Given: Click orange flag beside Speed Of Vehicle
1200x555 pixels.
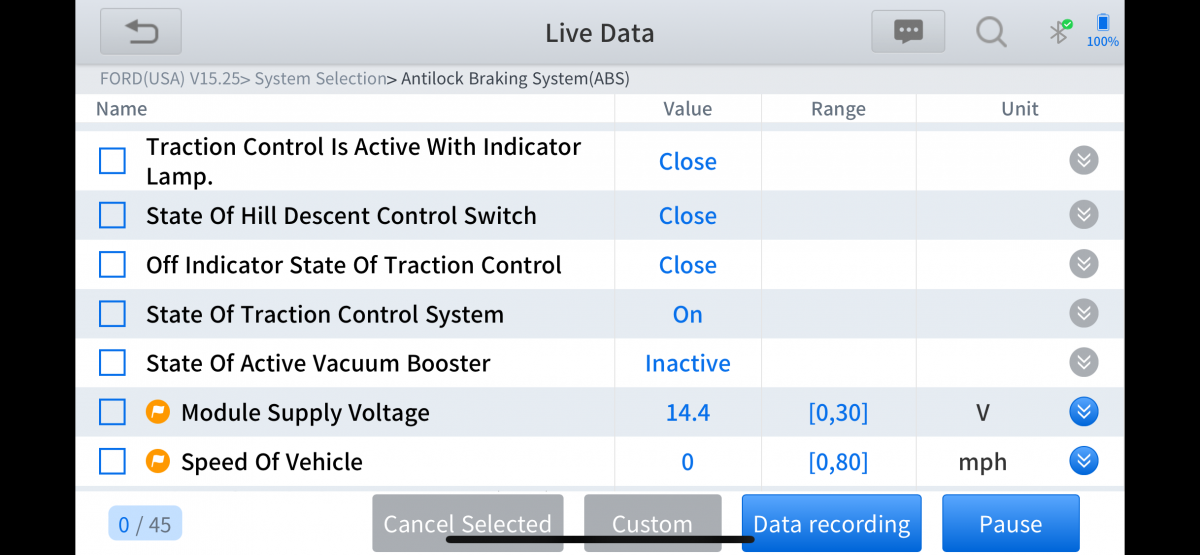Looking at the screenshot, I should click(158, 461).
